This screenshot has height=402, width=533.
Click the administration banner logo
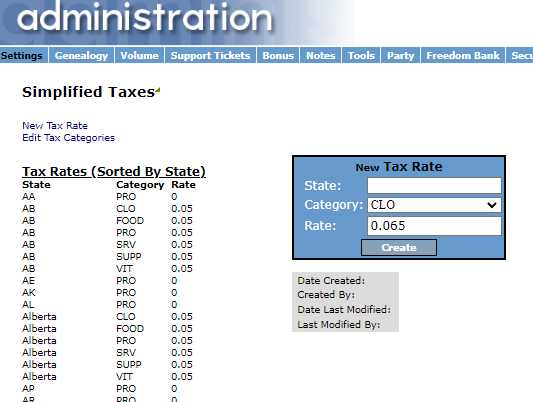(144, 18)
